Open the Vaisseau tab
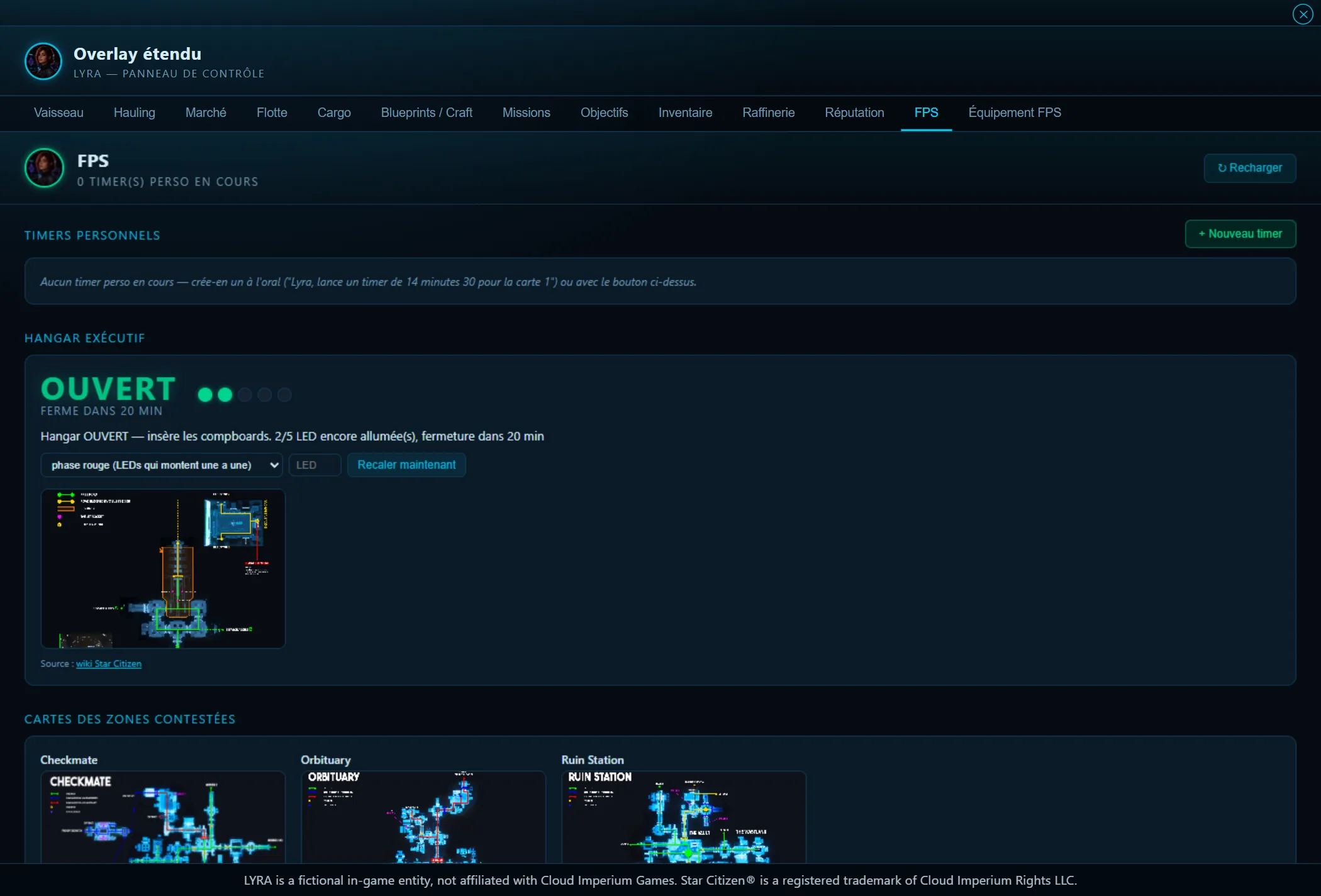 point(59,113)
